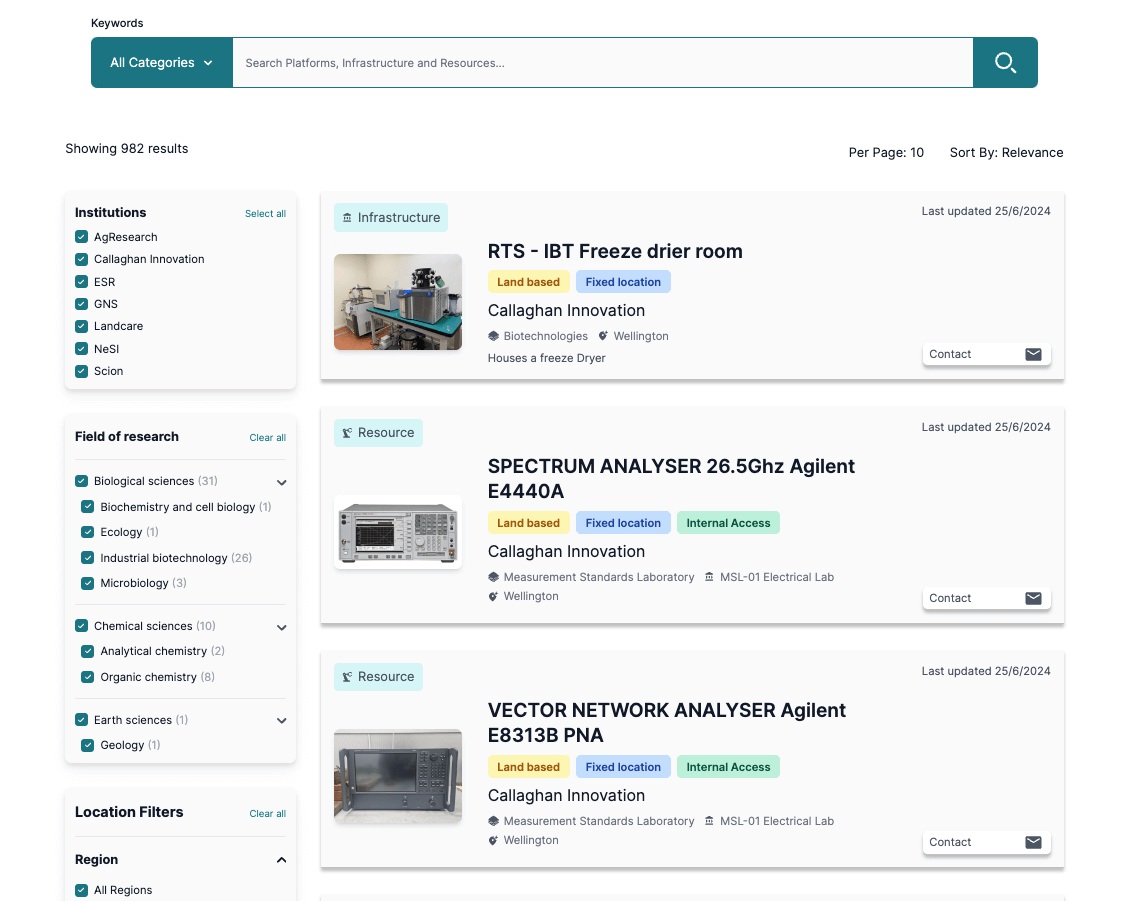Click Select all under Institutions
The width and height of the screenshot is (1143, 901).
pyautogui.click(x=265, y=214)
